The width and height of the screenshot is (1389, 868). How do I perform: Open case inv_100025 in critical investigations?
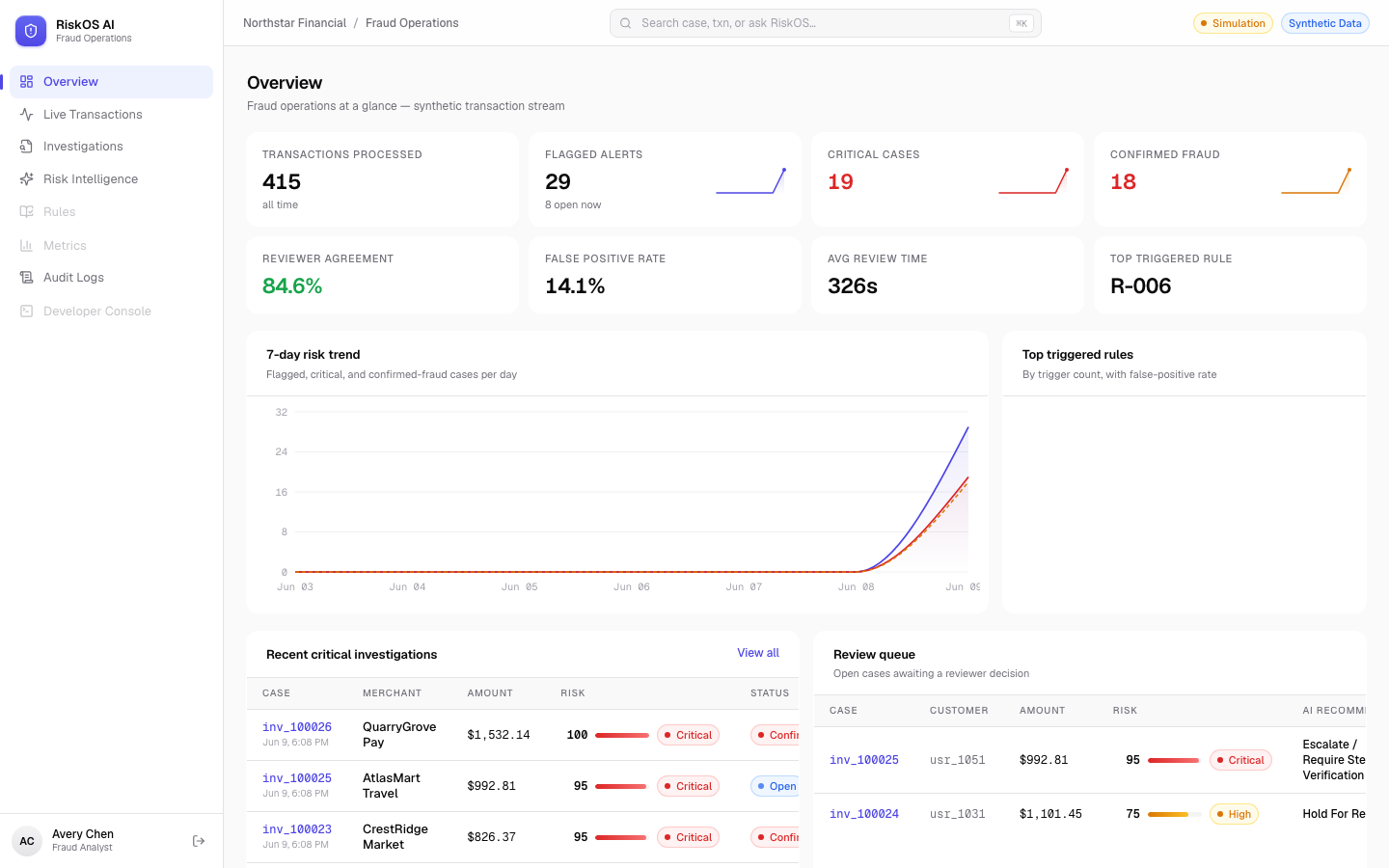[x=297, y=778]
